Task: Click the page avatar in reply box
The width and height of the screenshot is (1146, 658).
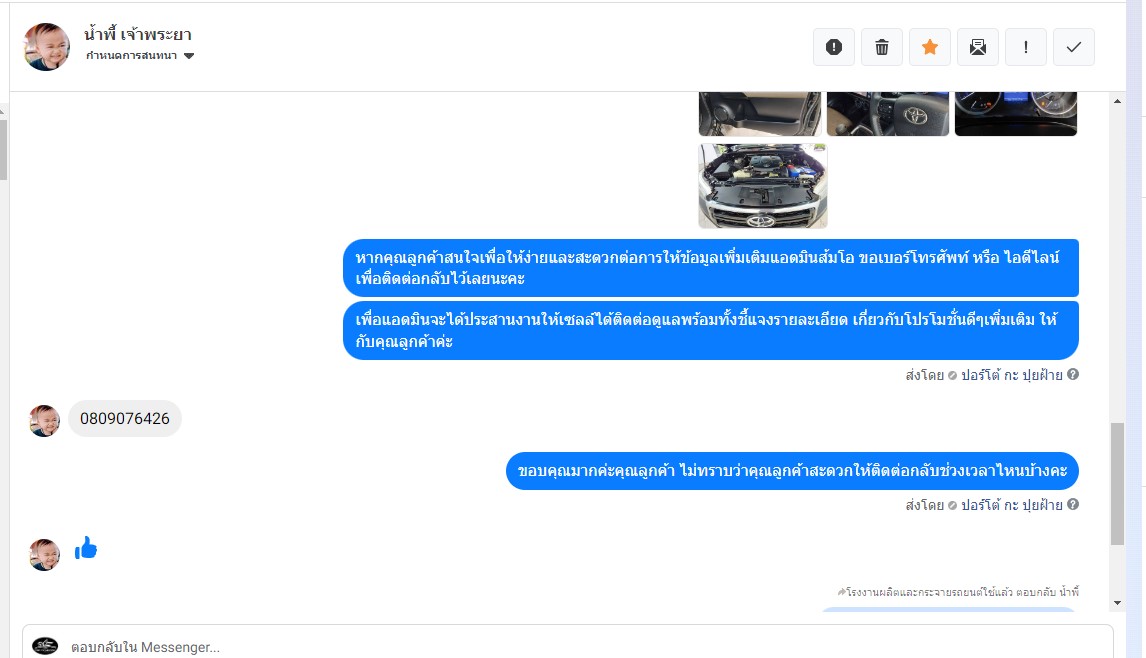Action: (45, 646)
